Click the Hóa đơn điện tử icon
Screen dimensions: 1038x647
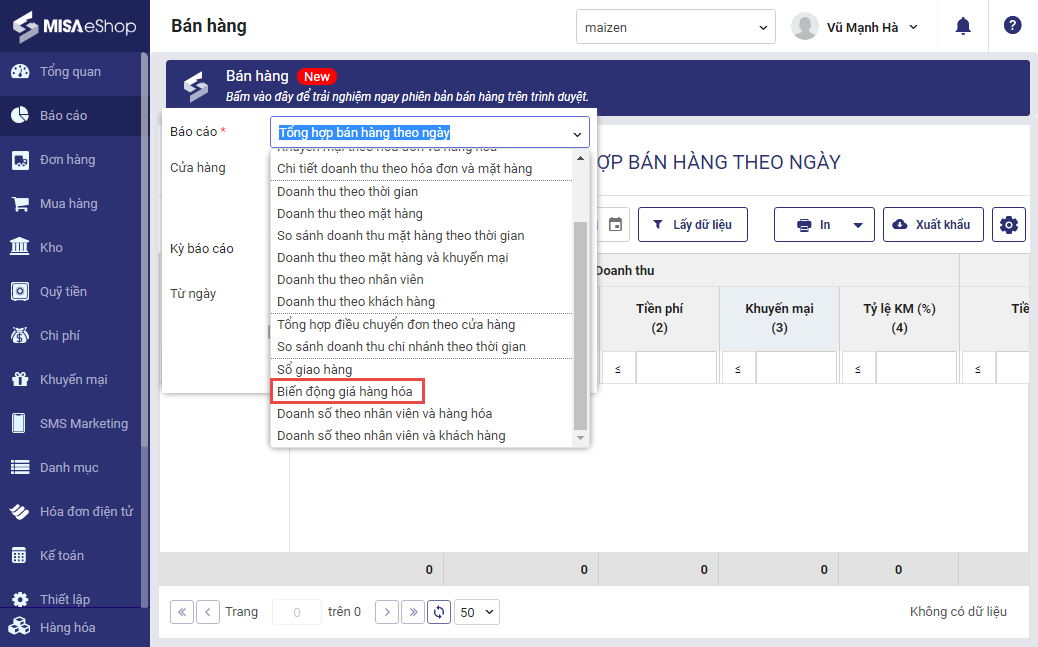pos(20,511)
